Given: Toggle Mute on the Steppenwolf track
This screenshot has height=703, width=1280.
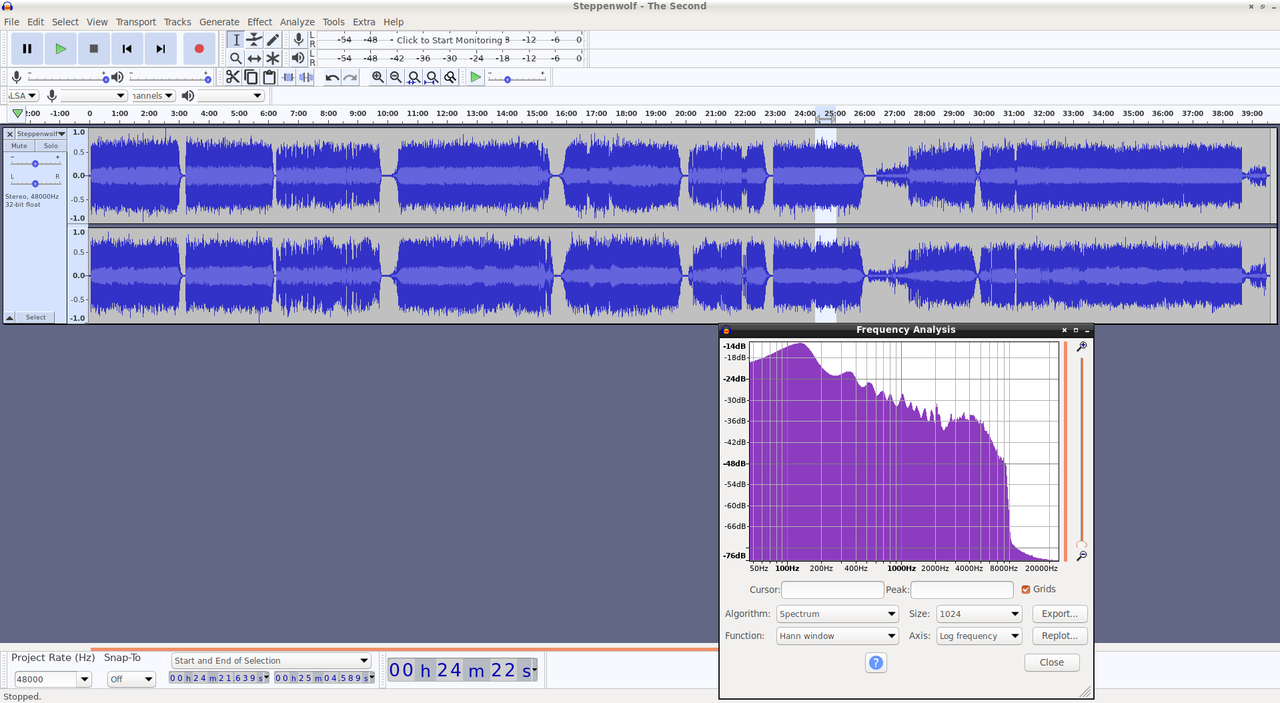Looking at the screenshot, I should (19, 146).
